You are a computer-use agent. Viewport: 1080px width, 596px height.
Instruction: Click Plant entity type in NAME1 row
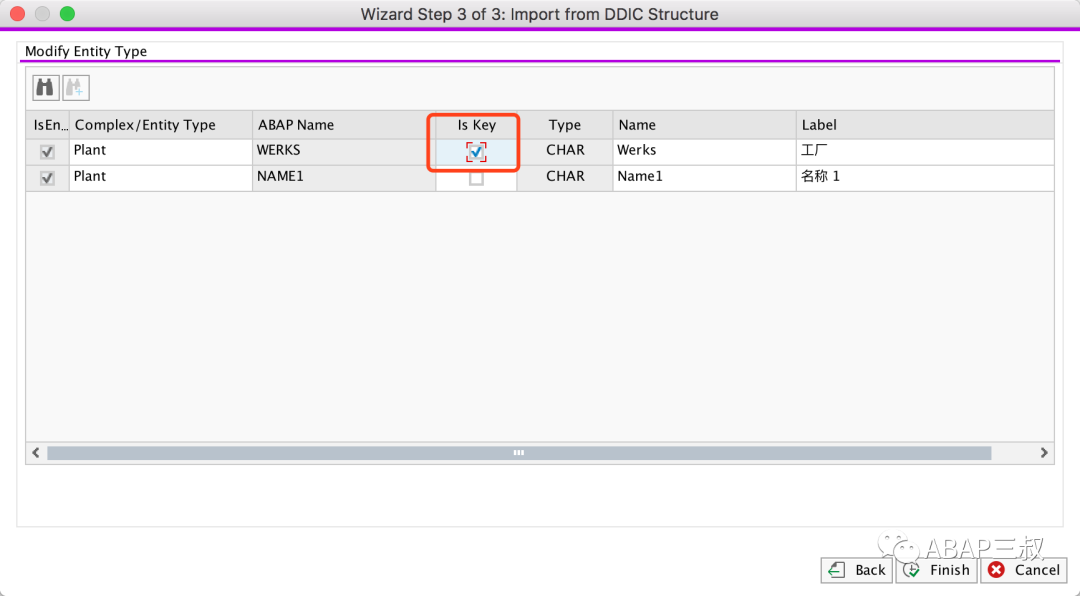click(160, 178)
